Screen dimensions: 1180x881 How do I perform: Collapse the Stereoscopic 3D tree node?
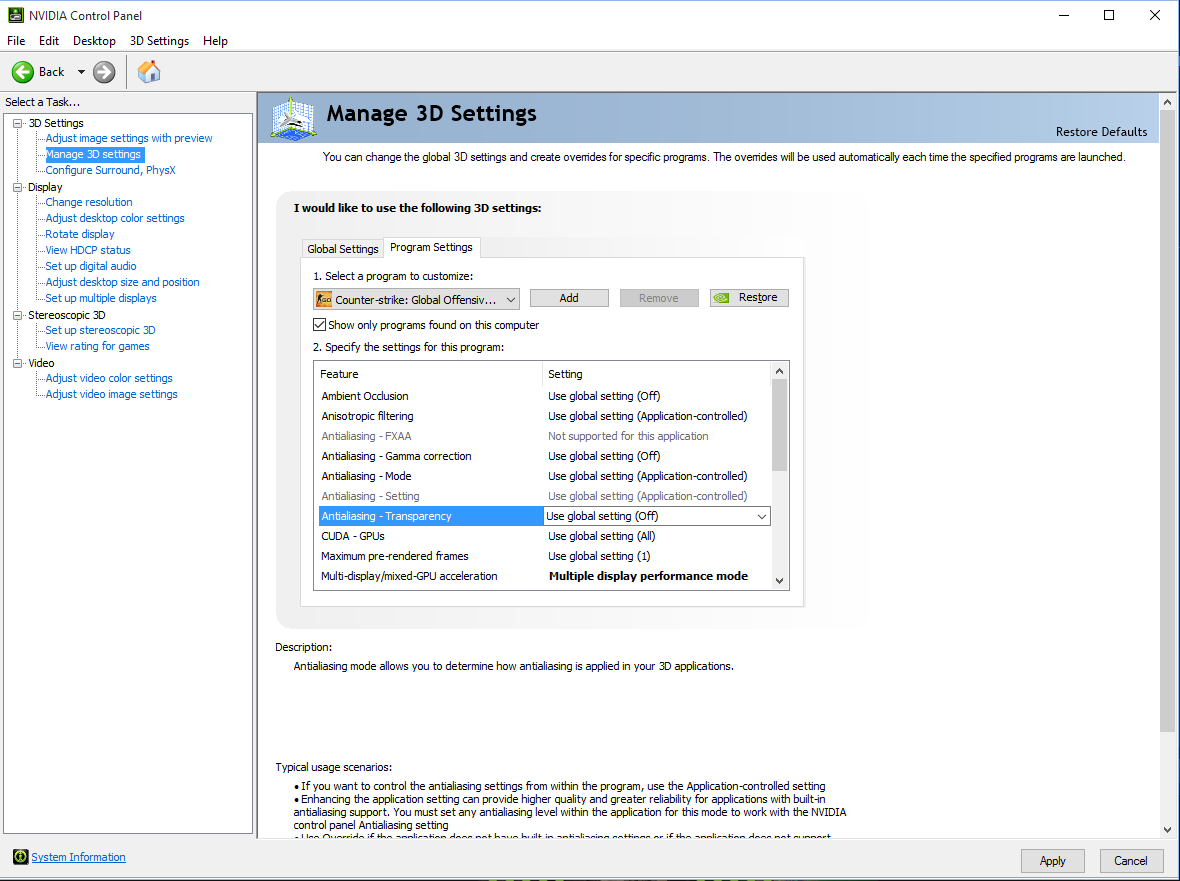click(17, 315)
